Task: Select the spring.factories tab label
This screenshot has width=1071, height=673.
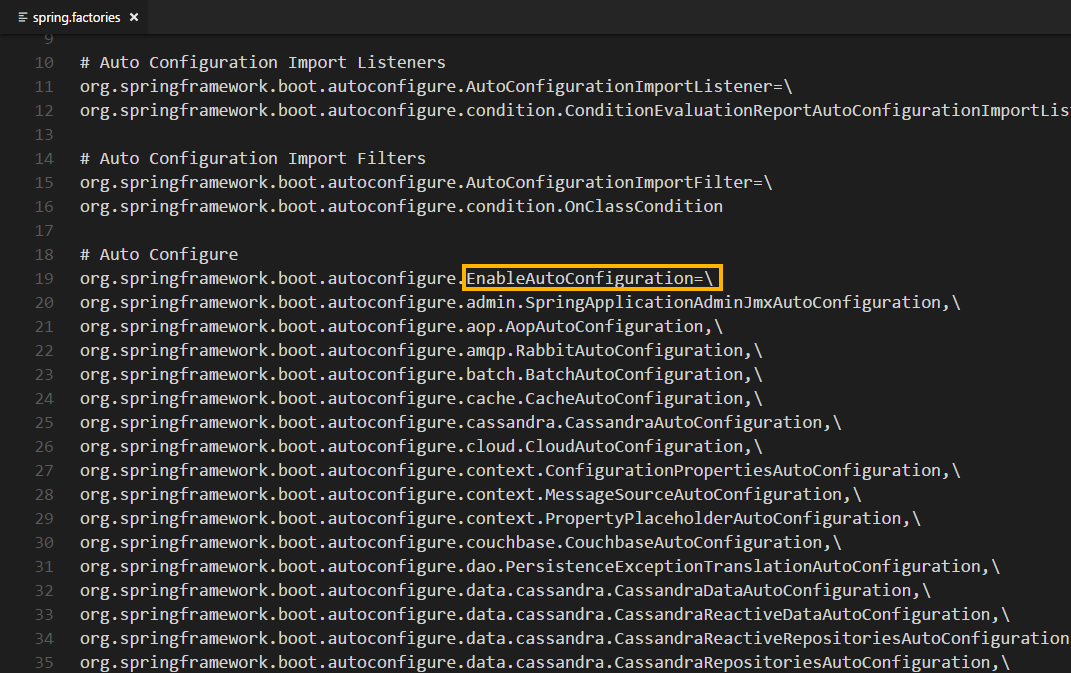Action: coord(77,18)
